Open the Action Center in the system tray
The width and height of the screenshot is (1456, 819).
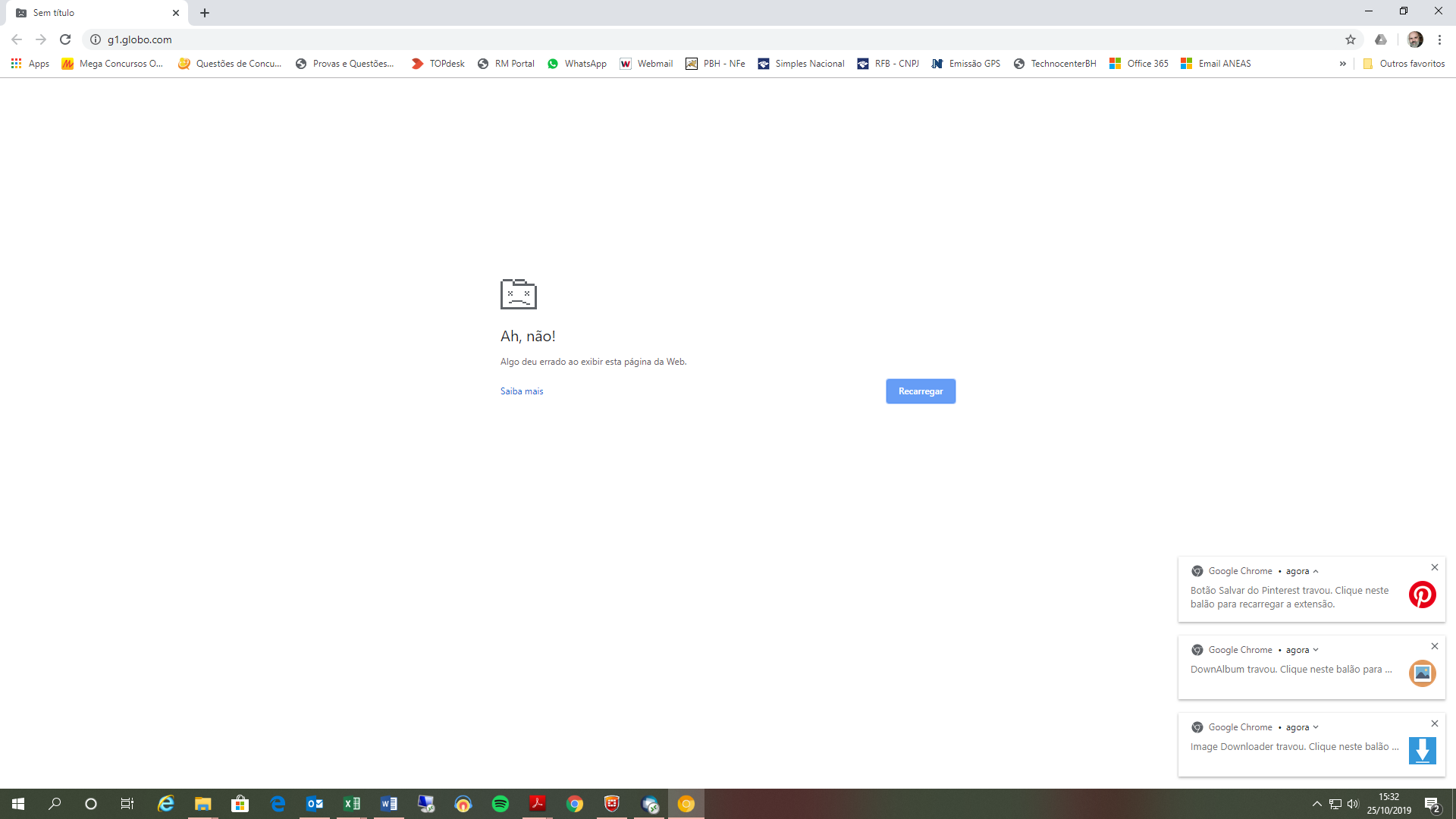point(1432,803)
